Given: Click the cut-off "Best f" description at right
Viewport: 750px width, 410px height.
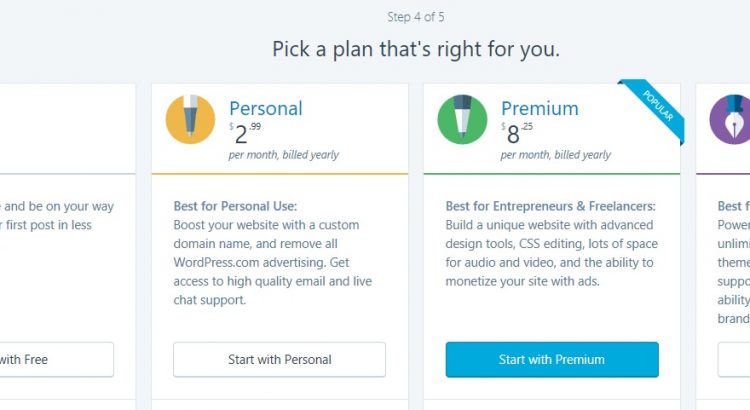Looking at the screenshot, I should coord(733,262).
